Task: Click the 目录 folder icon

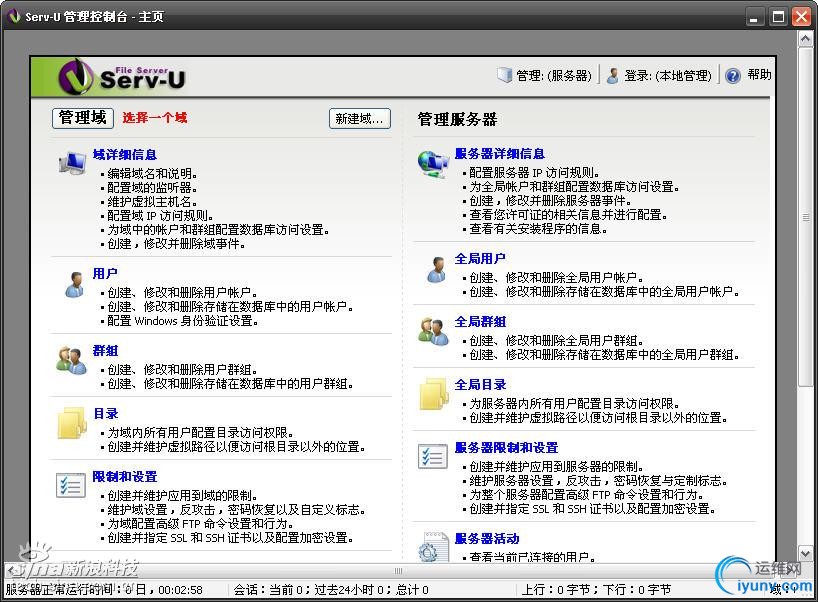Action: point(71,423)
